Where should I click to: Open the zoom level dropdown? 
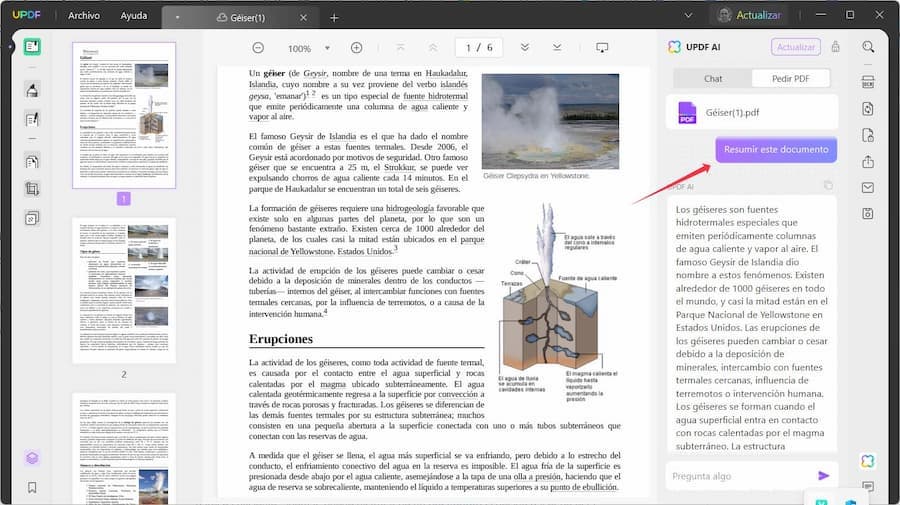[327, 48]
